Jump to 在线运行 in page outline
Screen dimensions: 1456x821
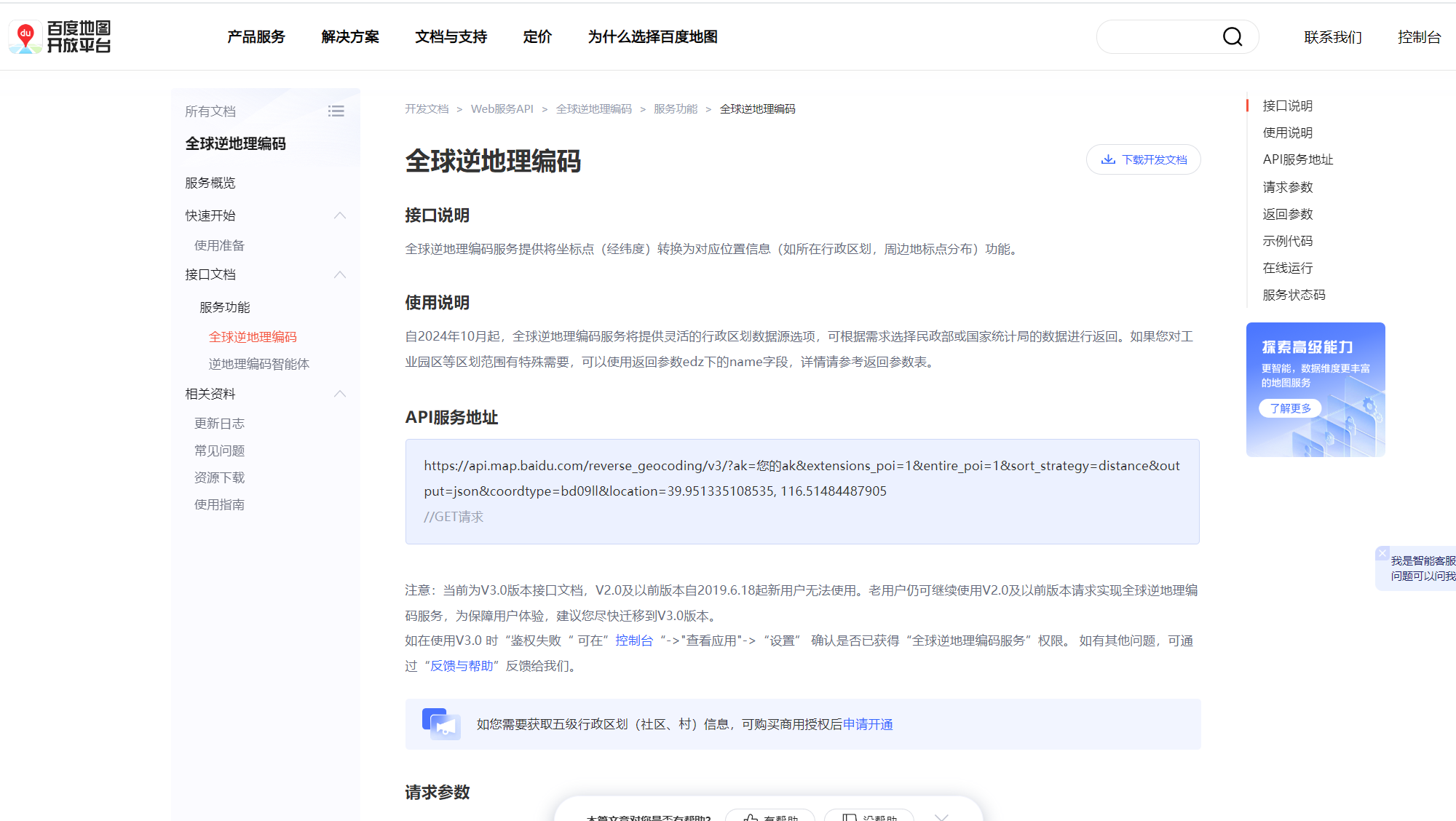click(x=1287, y=268)
